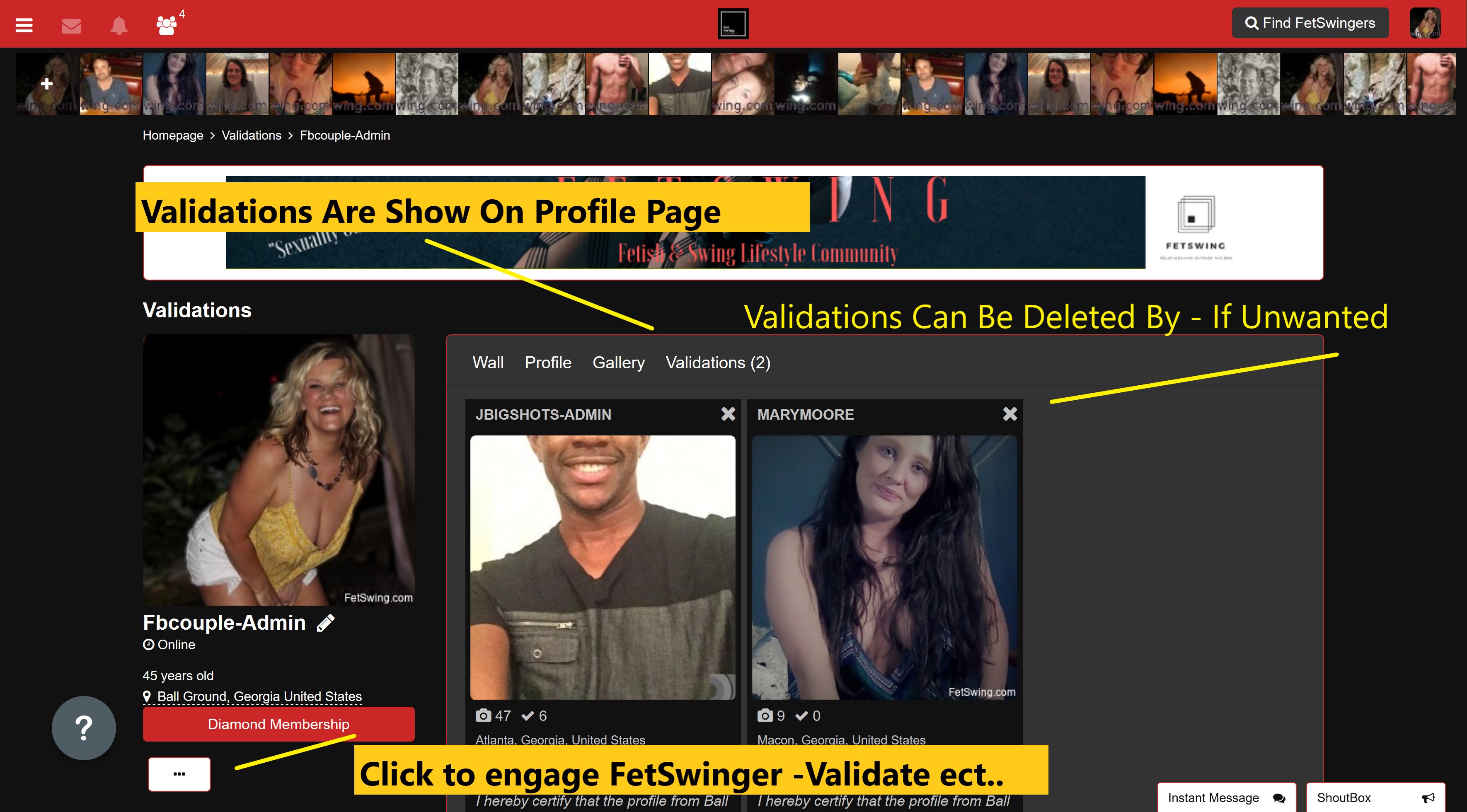
Task: Click the Find FetSwingers search button
Action: (1310, 23)
